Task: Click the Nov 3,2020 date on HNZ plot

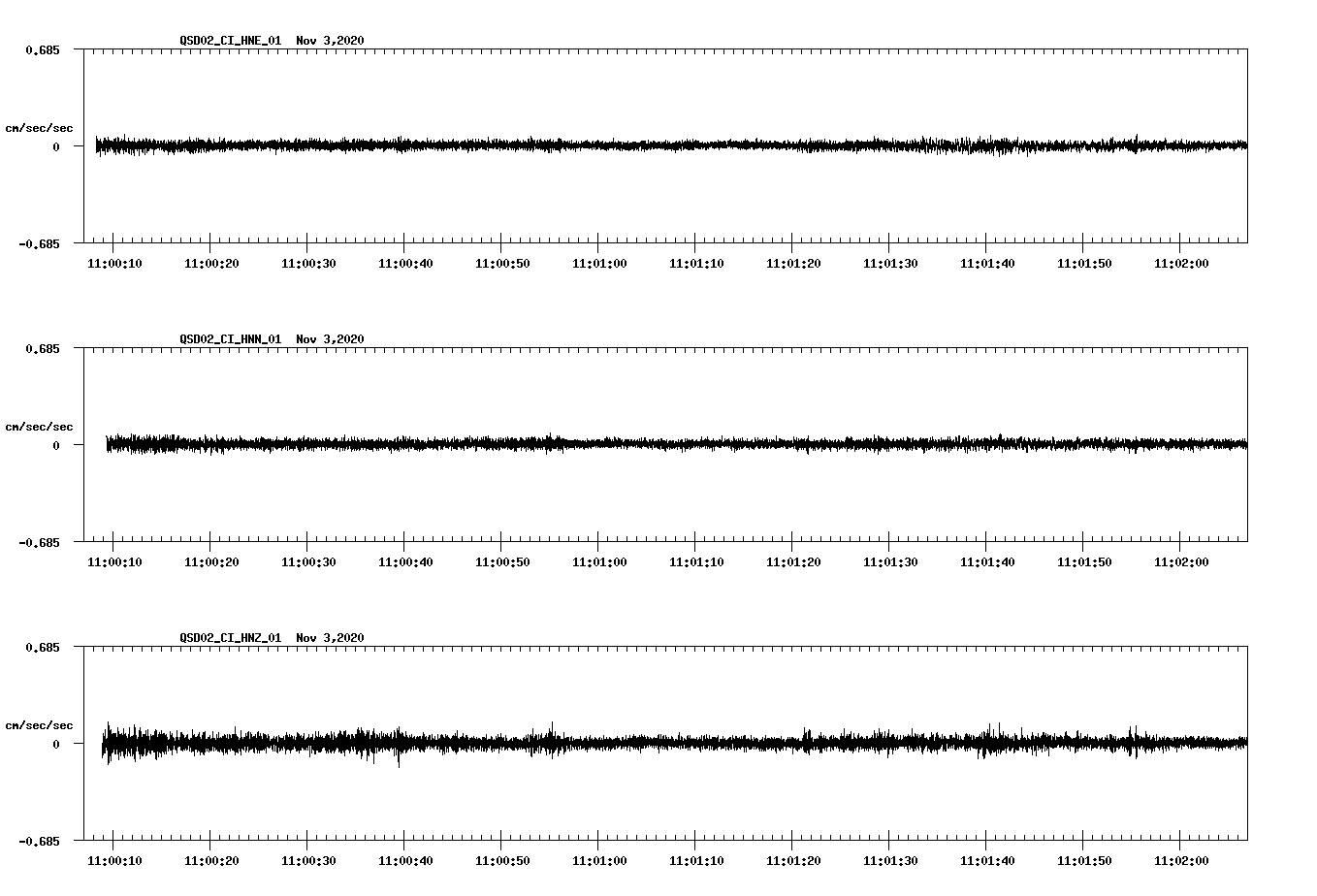Action: click(331, 638)
